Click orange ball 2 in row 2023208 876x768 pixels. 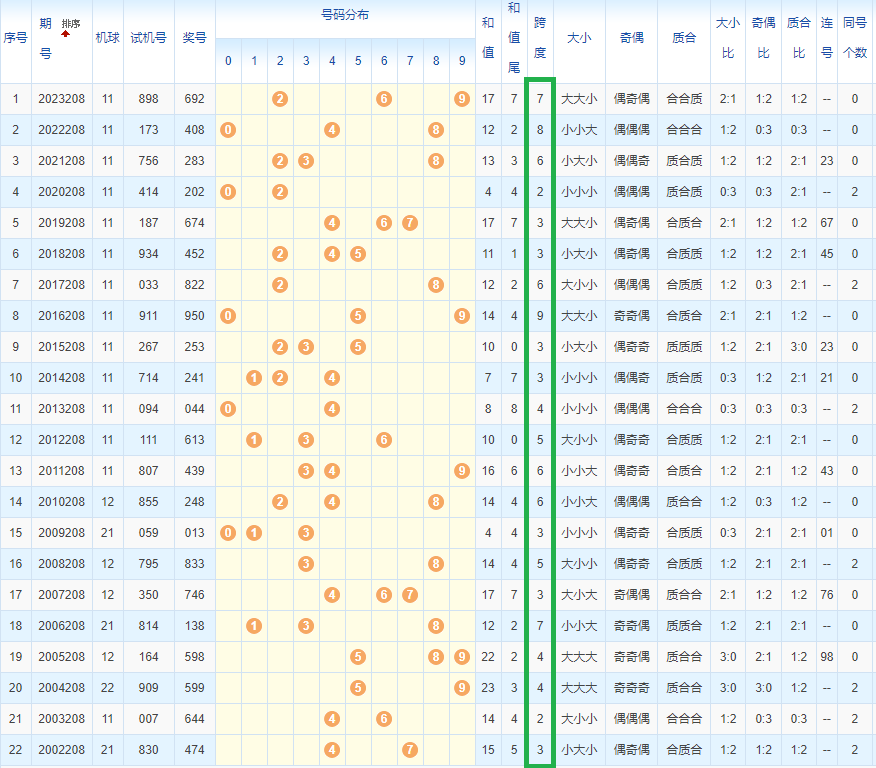(280, 98)
